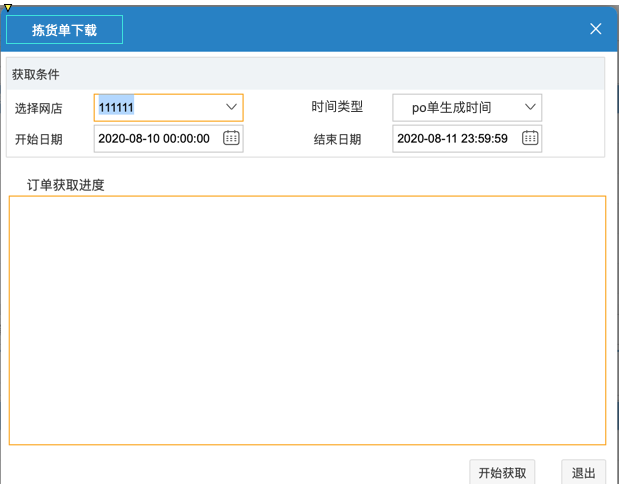Image resolution: width=619 pixels, height=484 pixels.
Task: Click the 结束日期 label
Action: point(337,139)
